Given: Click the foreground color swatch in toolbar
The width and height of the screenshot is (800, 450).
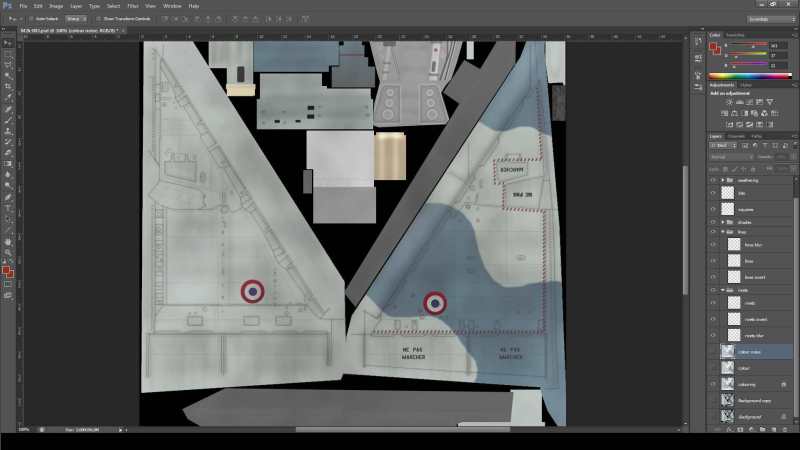Looking at the screenshot, I should click(6, 270).
